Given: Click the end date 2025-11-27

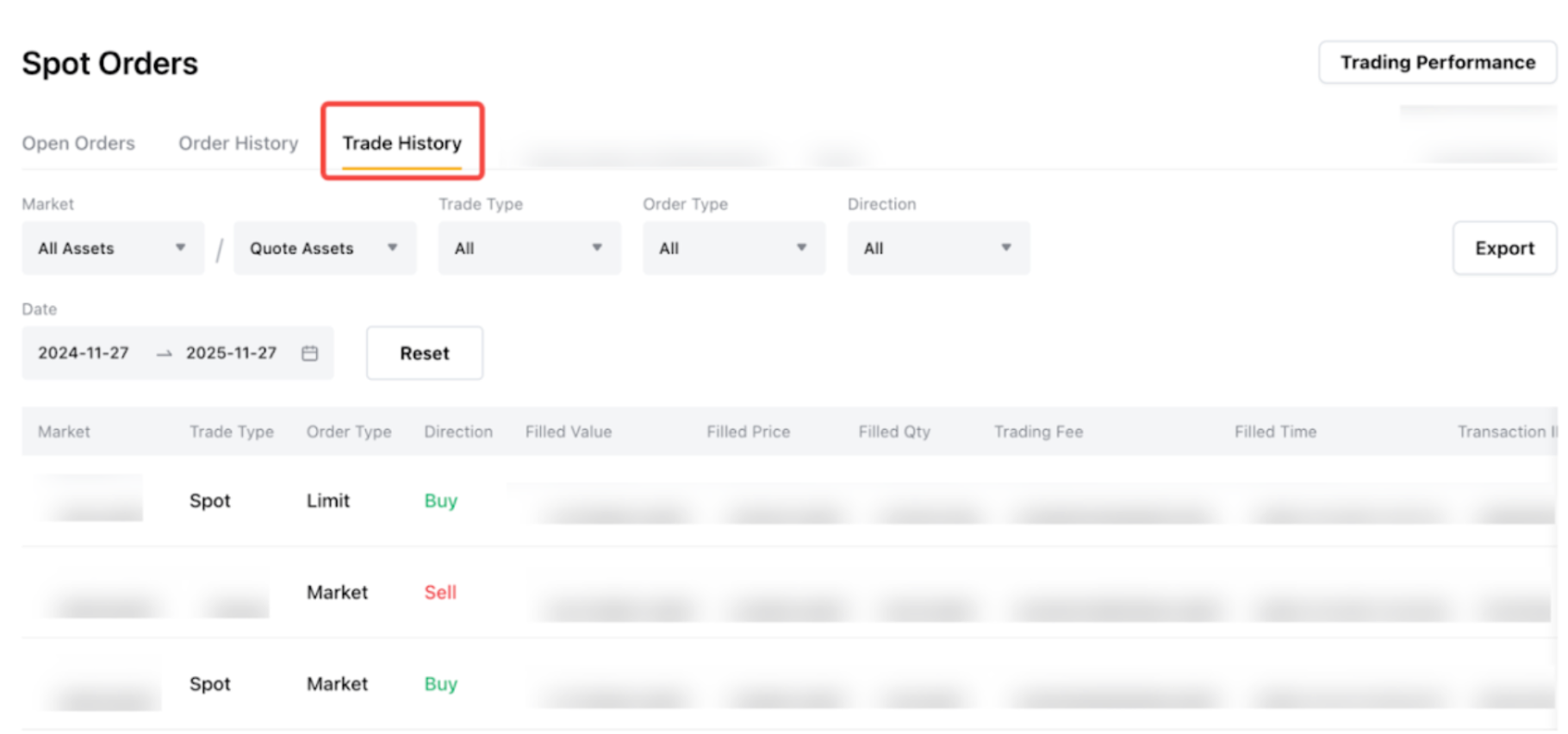Looking at the screenshot, I should click(x=231, y=353).
